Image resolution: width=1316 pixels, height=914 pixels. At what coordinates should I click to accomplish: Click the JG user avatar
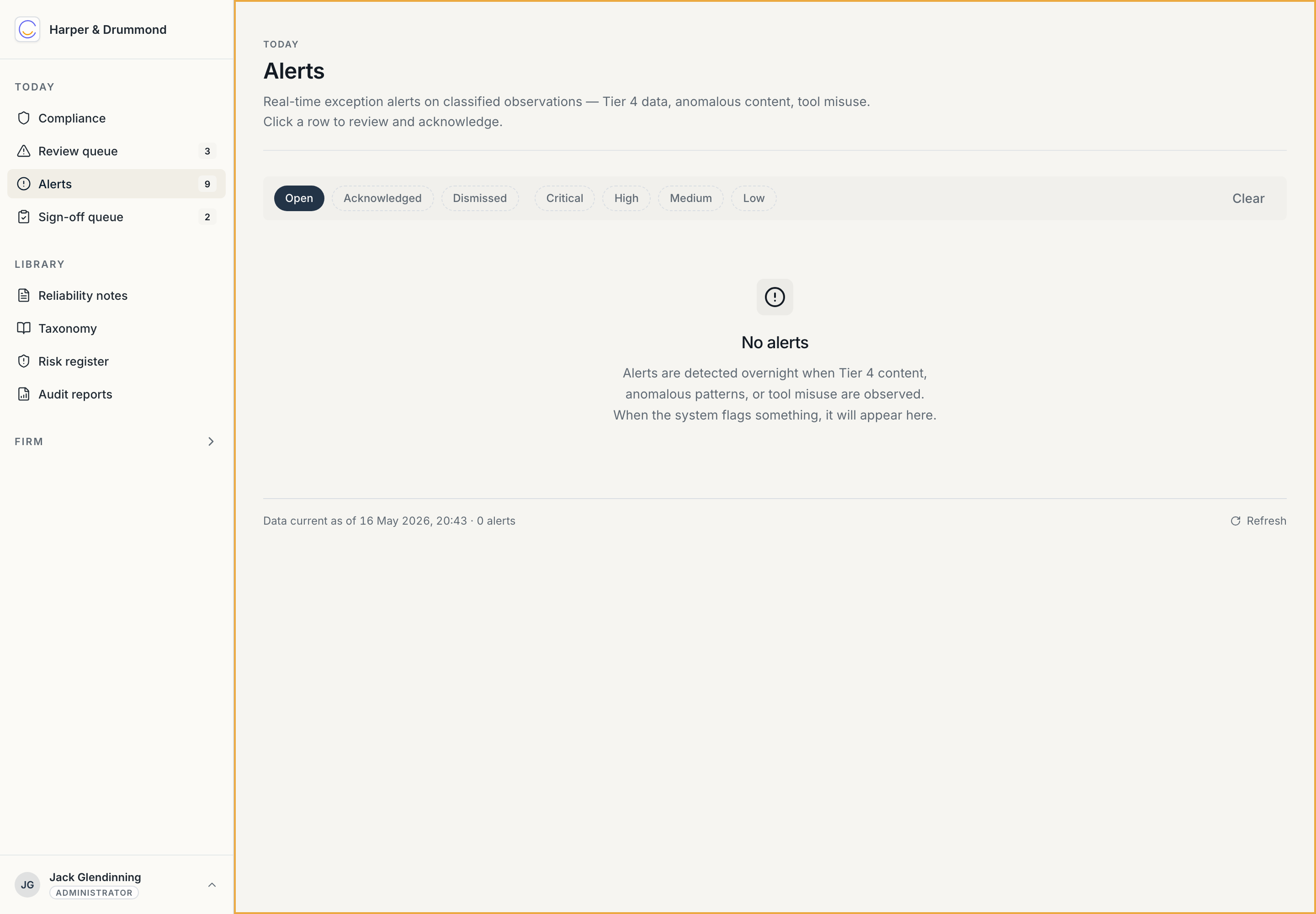[27, 885]
